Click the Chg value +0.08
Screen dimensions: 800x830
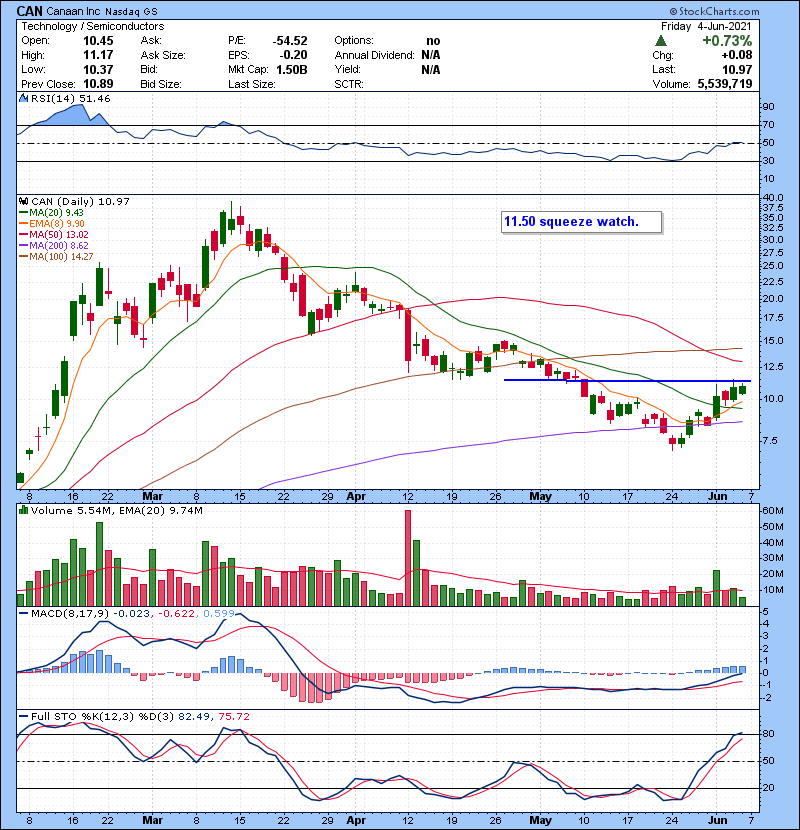736,55
